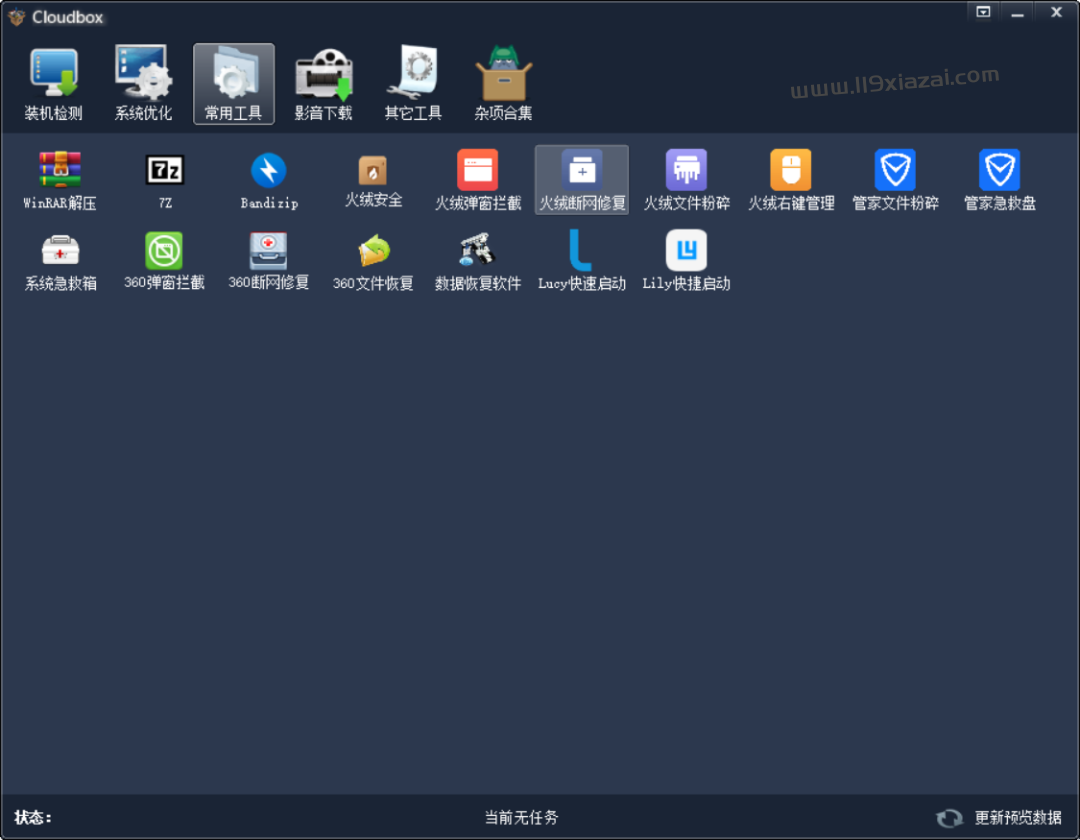Screen dimensions: 1080x840
Task: Open the title bar dropdown menu button
Action: coord(983,12)
